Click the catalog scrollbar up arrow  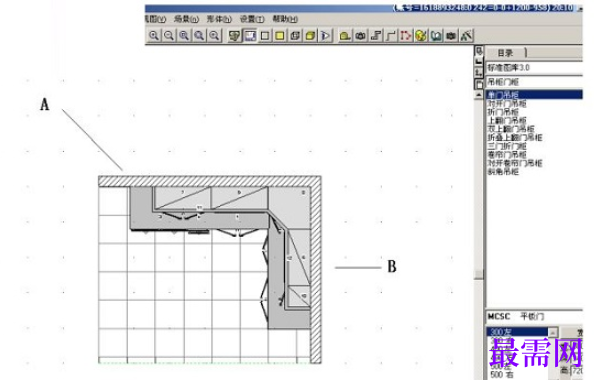(478, 95)
